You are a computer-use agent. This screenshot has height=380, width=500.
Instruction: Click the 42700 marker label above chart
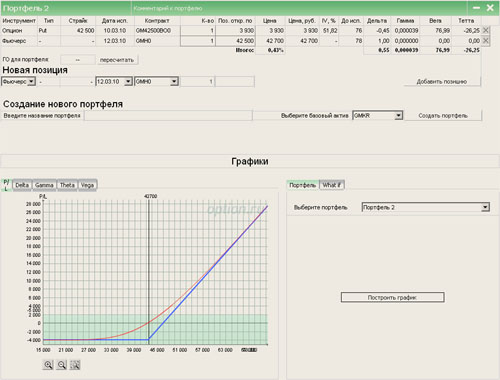pyautogui.click(x=150, y=196)
